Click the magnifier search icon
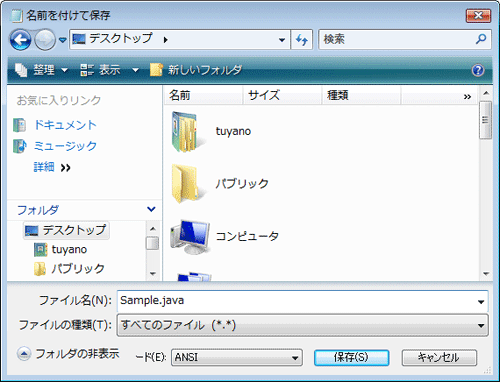The height and width of the screenshot is (382, 500). 481,39
